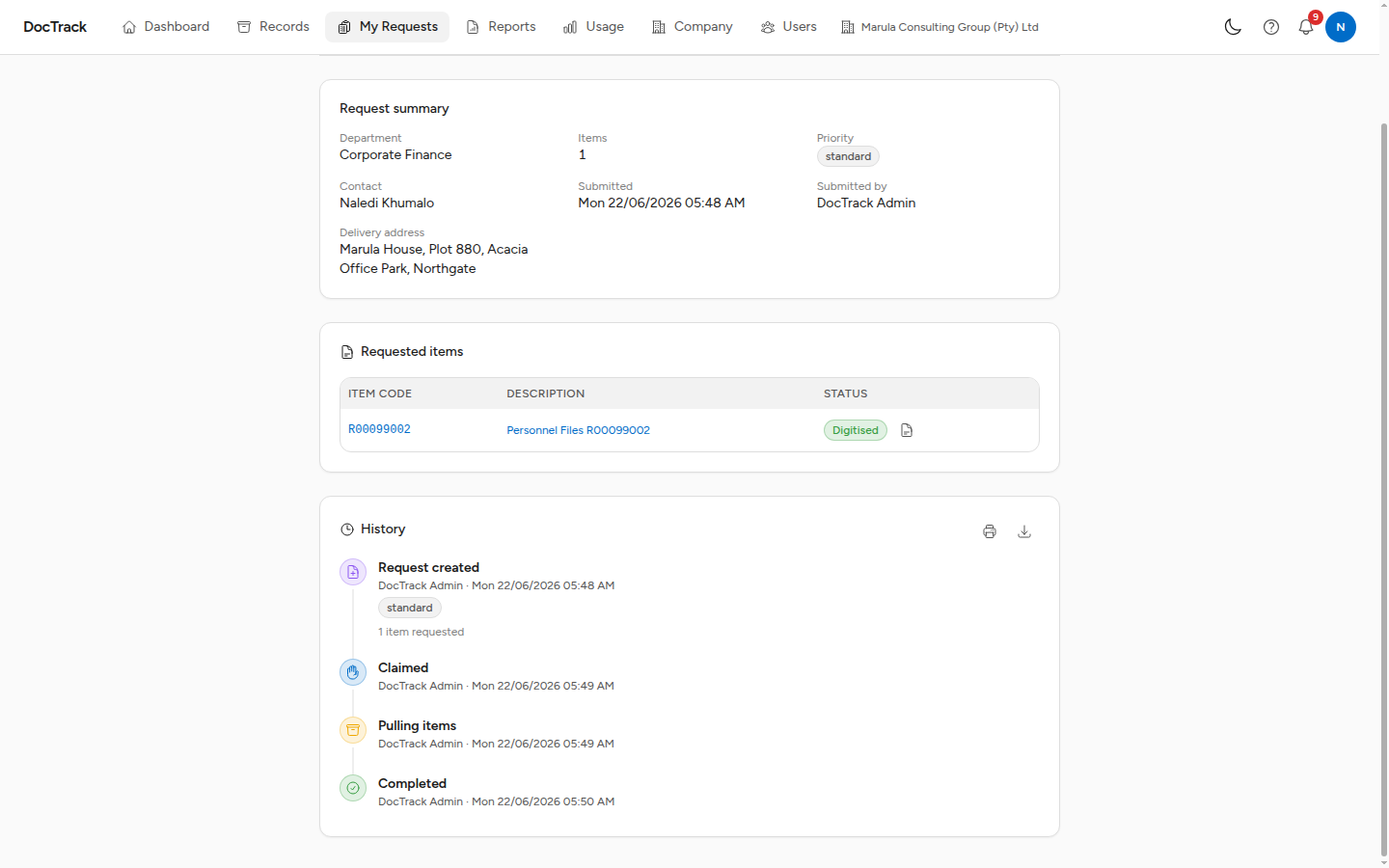1389x868 pixels.
Task: Print the request history
Action: [x=990, y=531]
